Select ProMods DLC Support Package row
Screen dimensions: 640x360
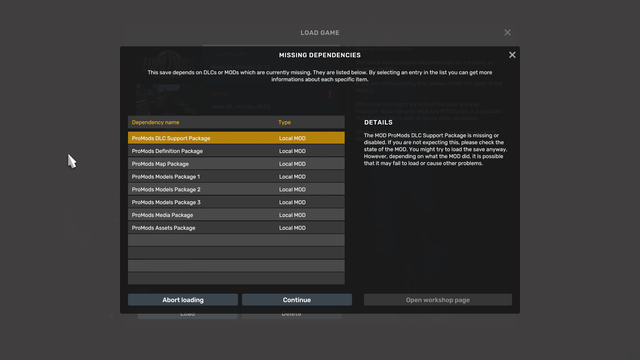[x=236, y=138]
